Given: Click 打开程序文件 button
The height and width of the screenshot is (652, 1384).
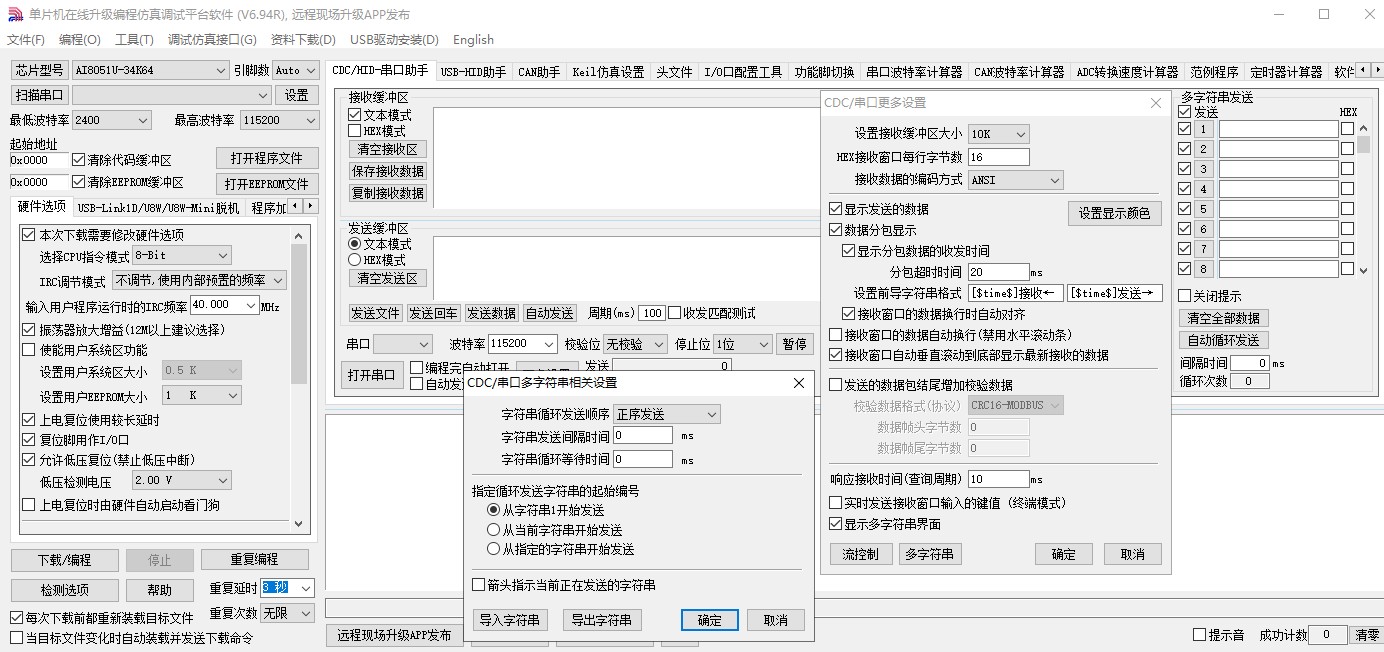Looking at the screenshot, I should [267, 158].
